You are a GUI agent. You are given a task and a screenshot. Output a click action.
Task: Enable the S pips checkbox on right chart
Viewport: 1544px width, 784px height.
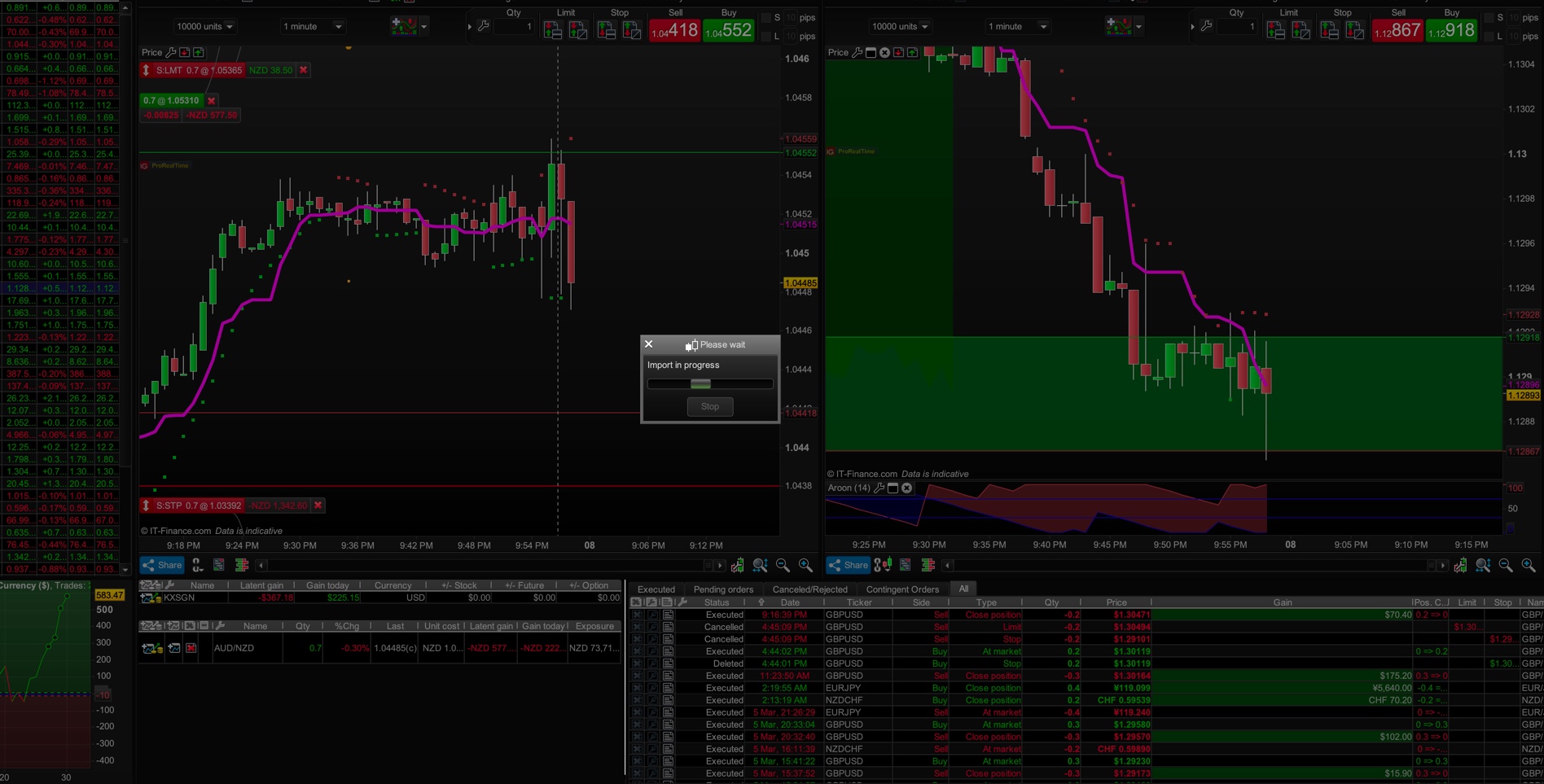coord(1489,18)
